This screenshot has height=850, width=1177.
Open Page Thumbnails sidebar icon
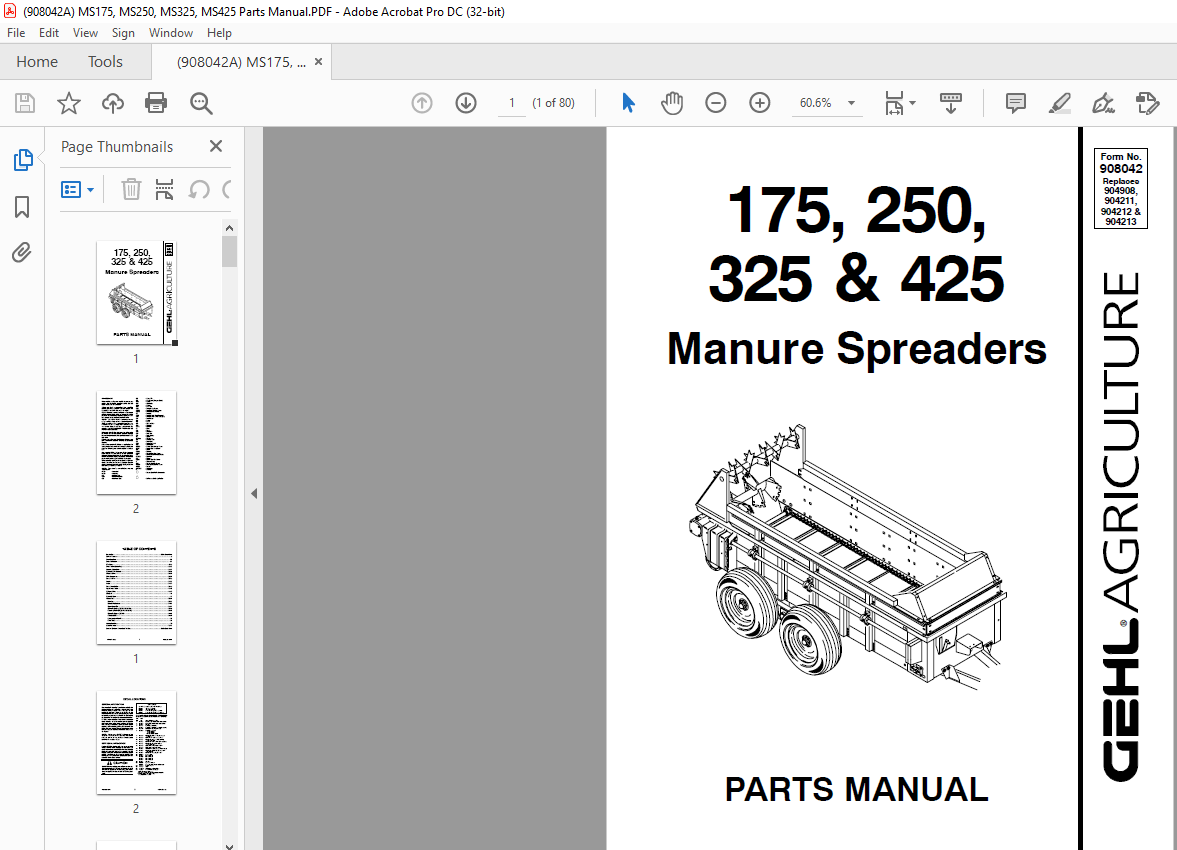[23, 160]
